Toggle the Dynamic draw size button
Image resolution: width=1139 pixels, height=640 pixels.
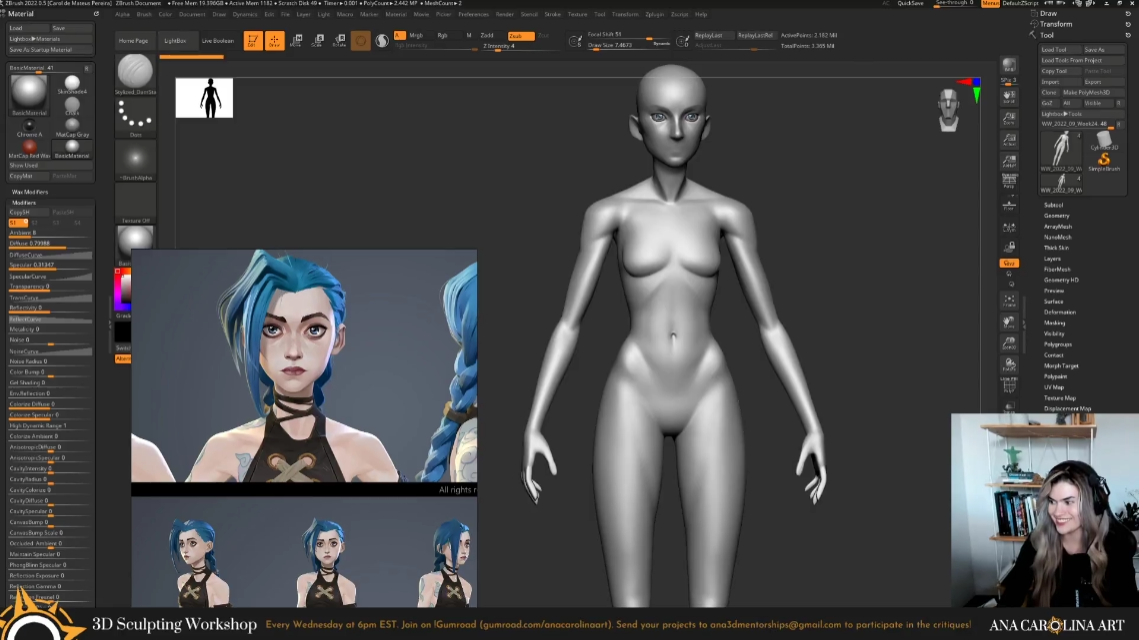[661, 44]
